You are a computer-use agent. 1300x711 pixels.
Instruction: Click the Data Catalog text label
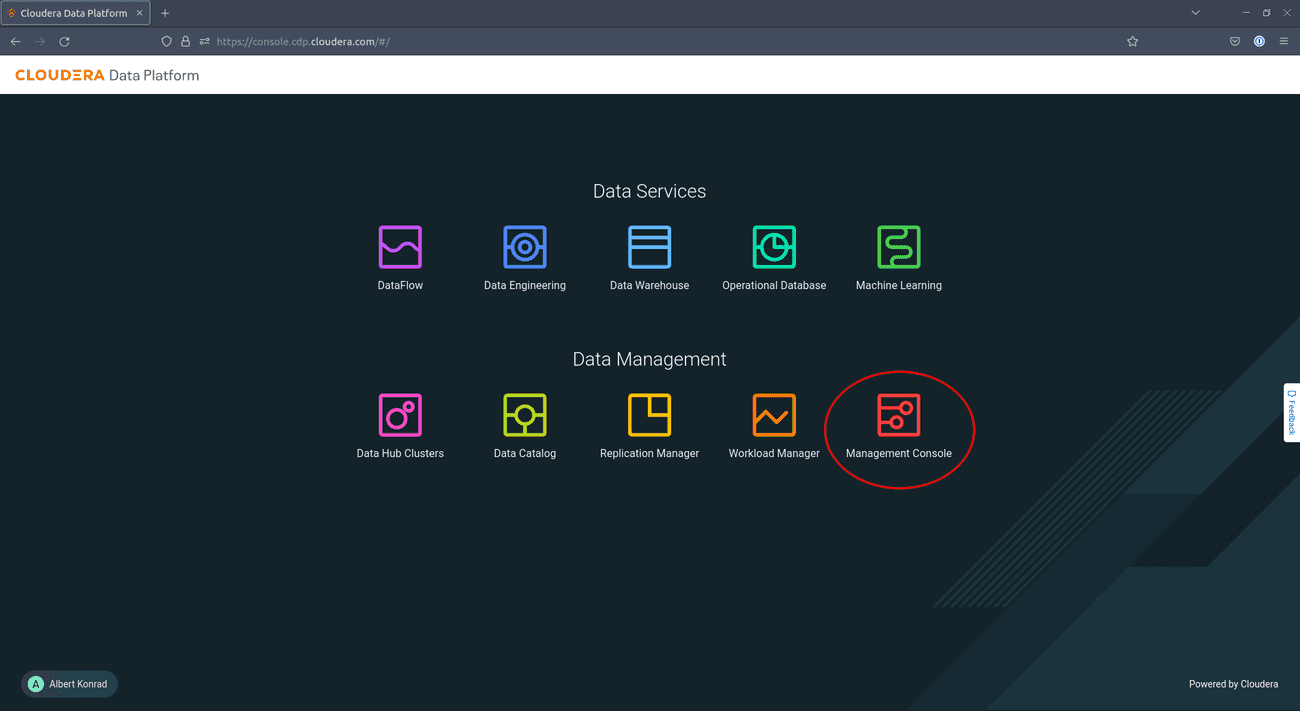(525, 453)
